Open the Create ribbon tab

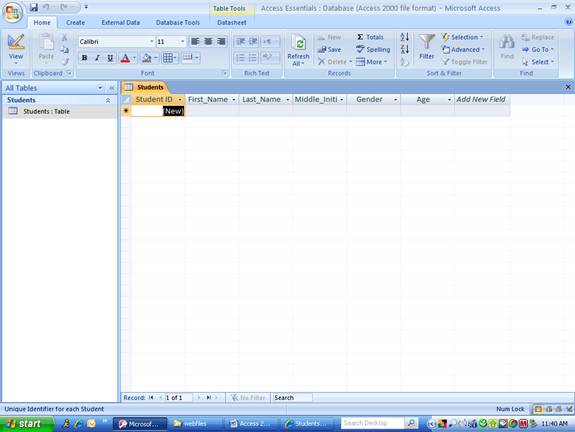[x=76, y=22]
